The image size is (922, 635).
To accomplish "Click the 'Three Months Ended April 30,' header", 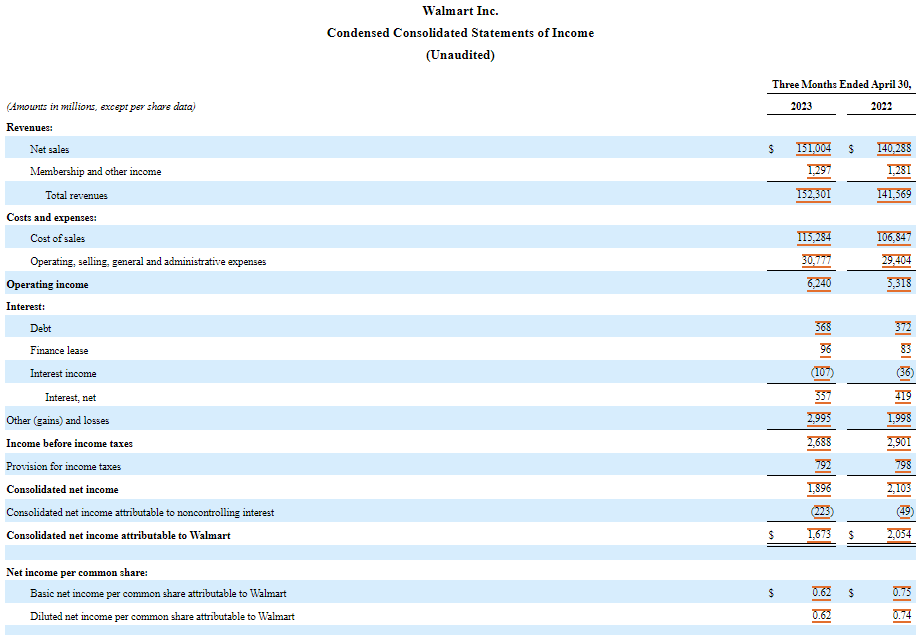I will pos(841,85).
